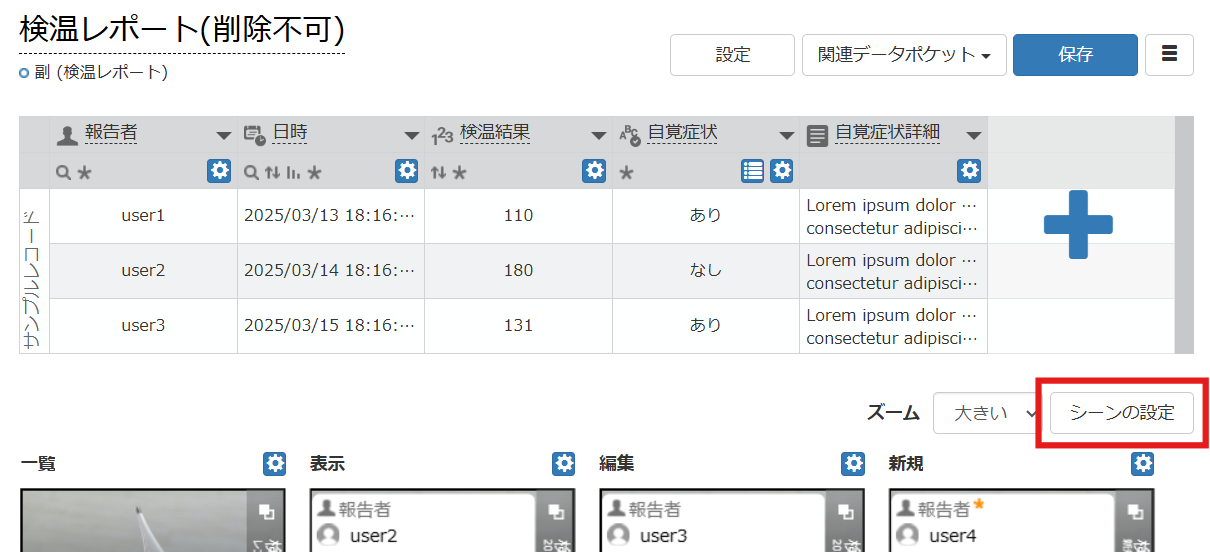
Task: Select the 表示 scene thumbnail with user2
Action: point(443,520)
